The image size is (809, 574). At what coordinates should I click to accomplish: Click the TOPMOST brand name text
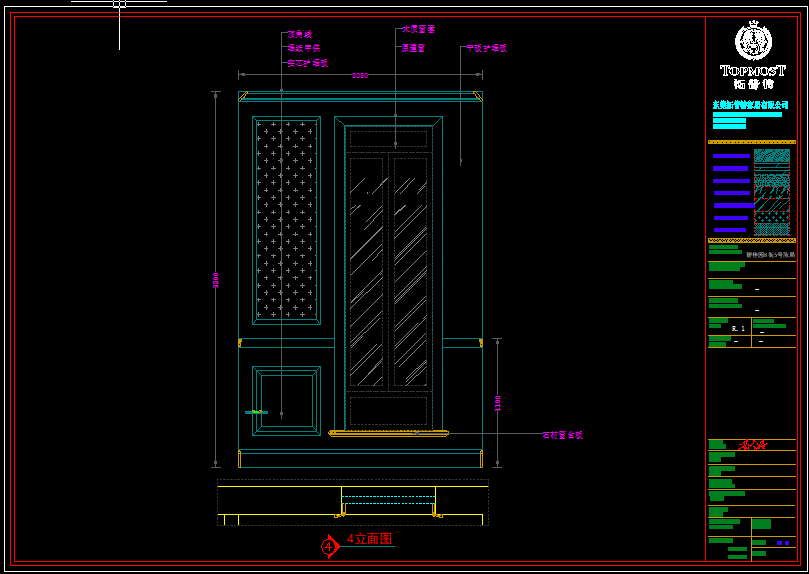[753, 72]
